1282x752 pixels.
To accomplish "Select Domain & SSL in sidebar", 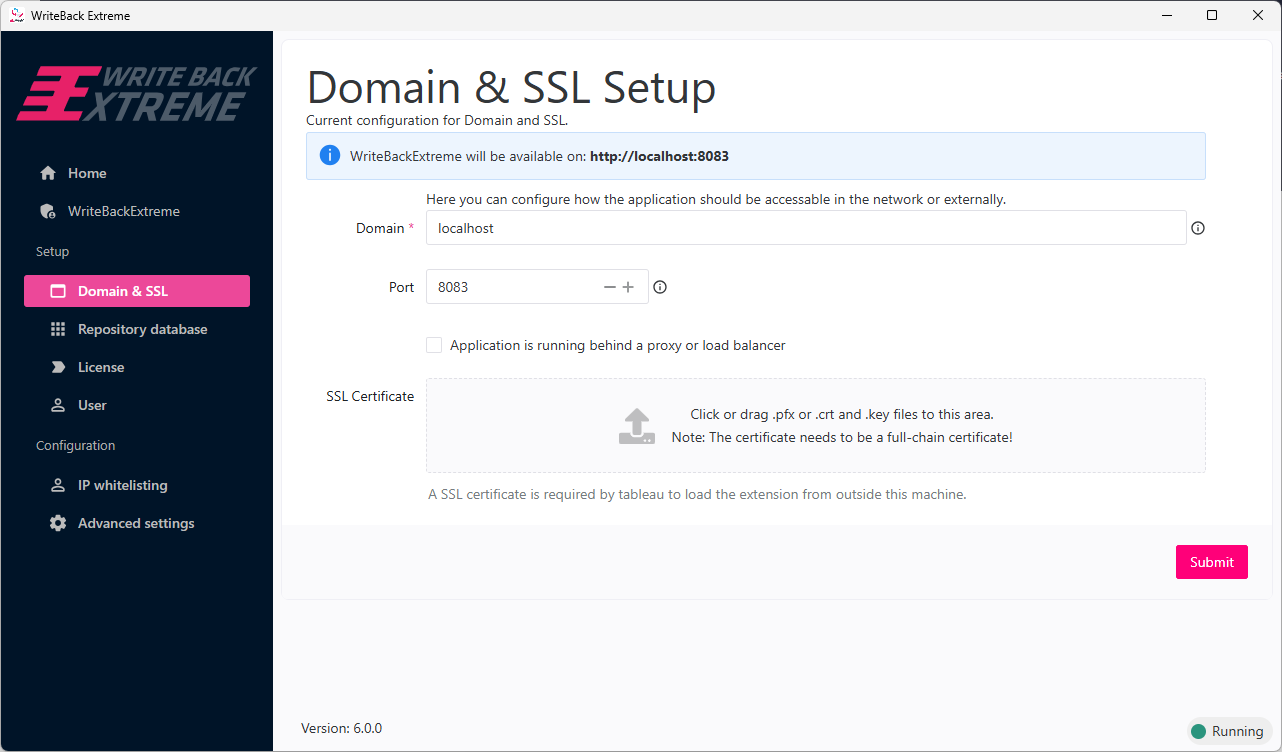I will coord(137,291).
